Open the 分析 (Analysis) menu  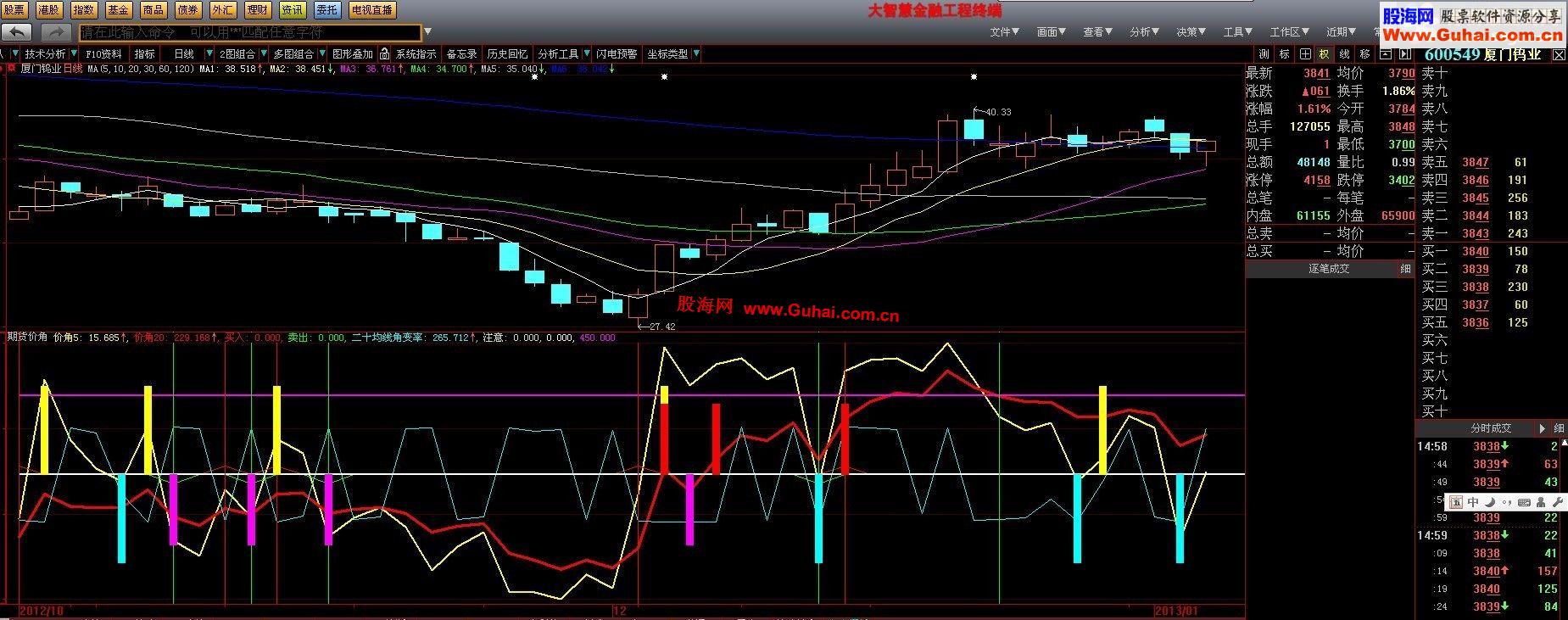click(1145, 32)
